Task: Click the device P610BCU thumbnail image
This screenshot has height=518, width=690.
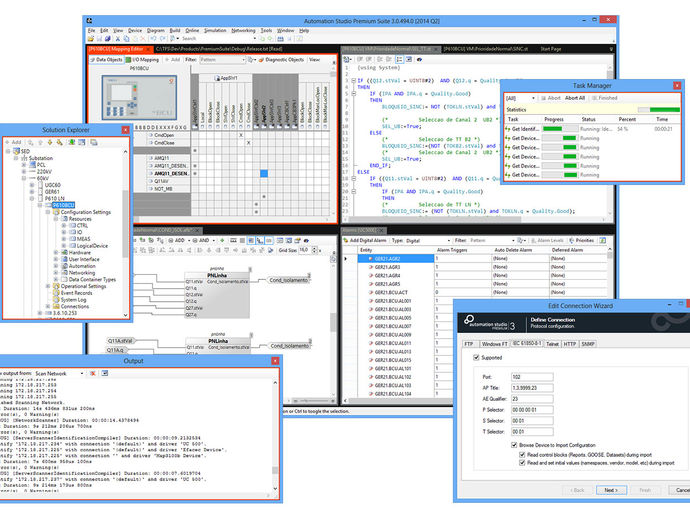Action: click(x=139, y=97)
